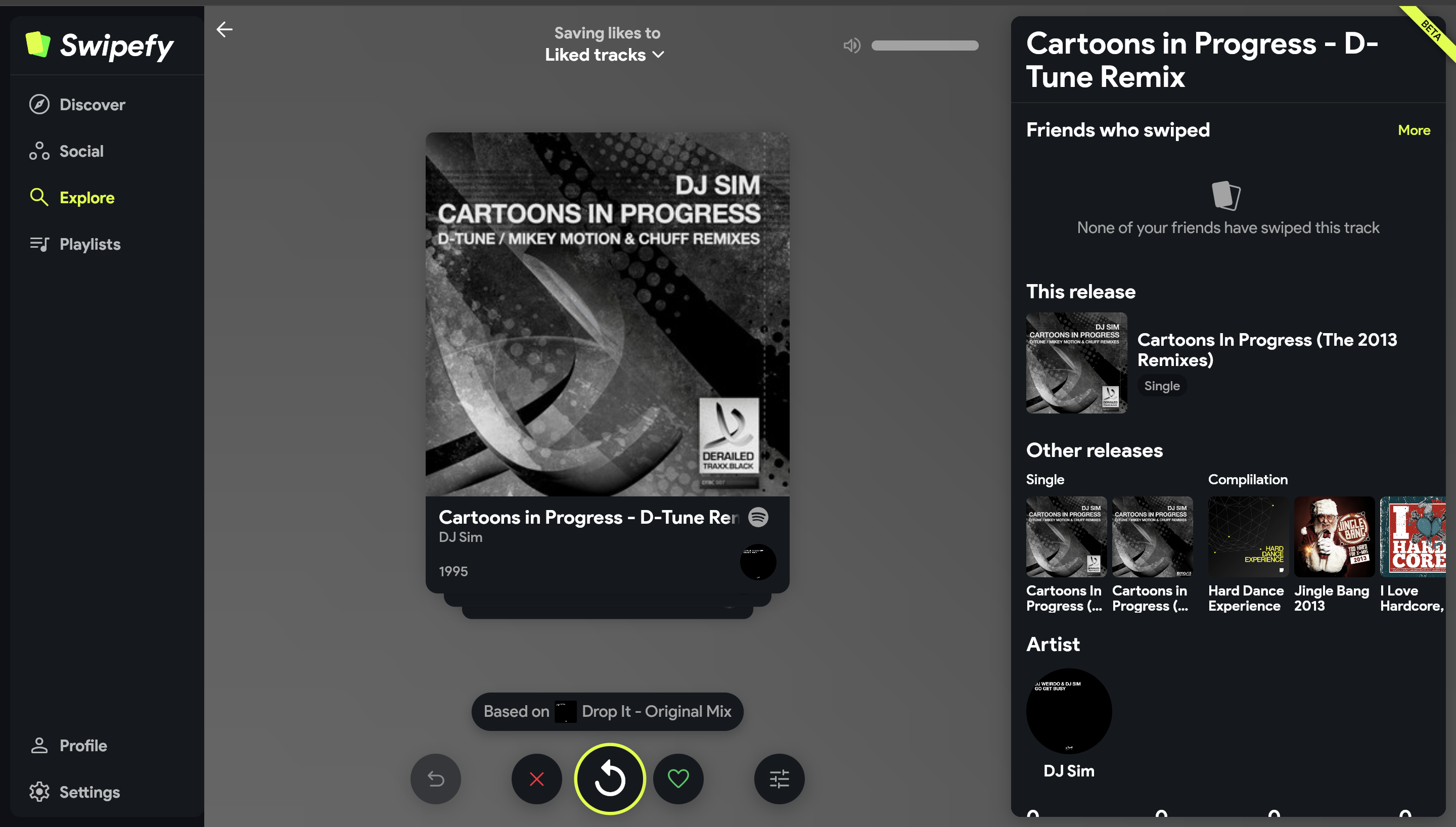Open the Jingle Bang 2013 compilation thumbnail
Image resolution: width=1456 pixels, height=827 pixels.
(x=1334, y=537)
